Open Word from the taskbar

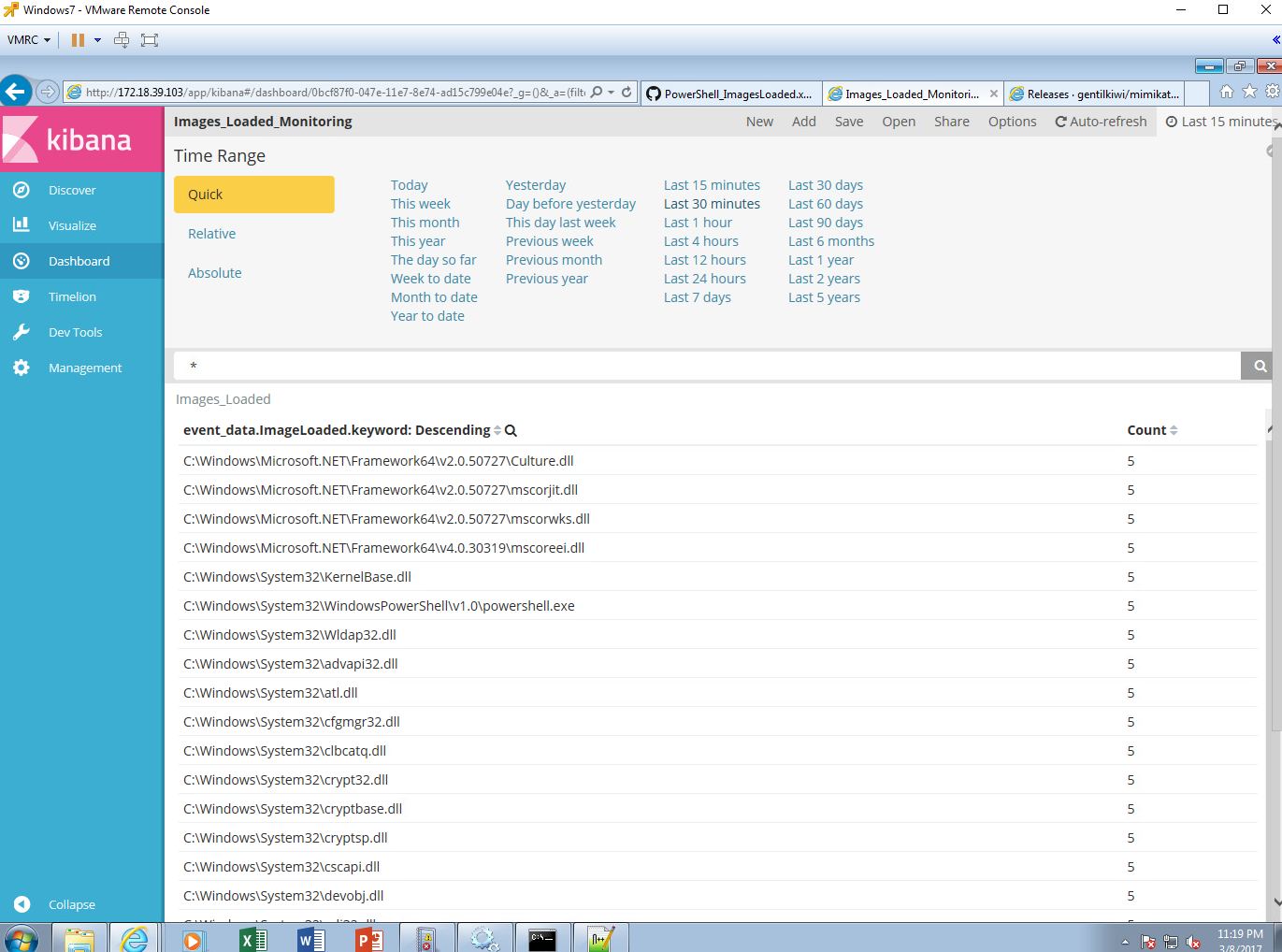tap(310, 939)
